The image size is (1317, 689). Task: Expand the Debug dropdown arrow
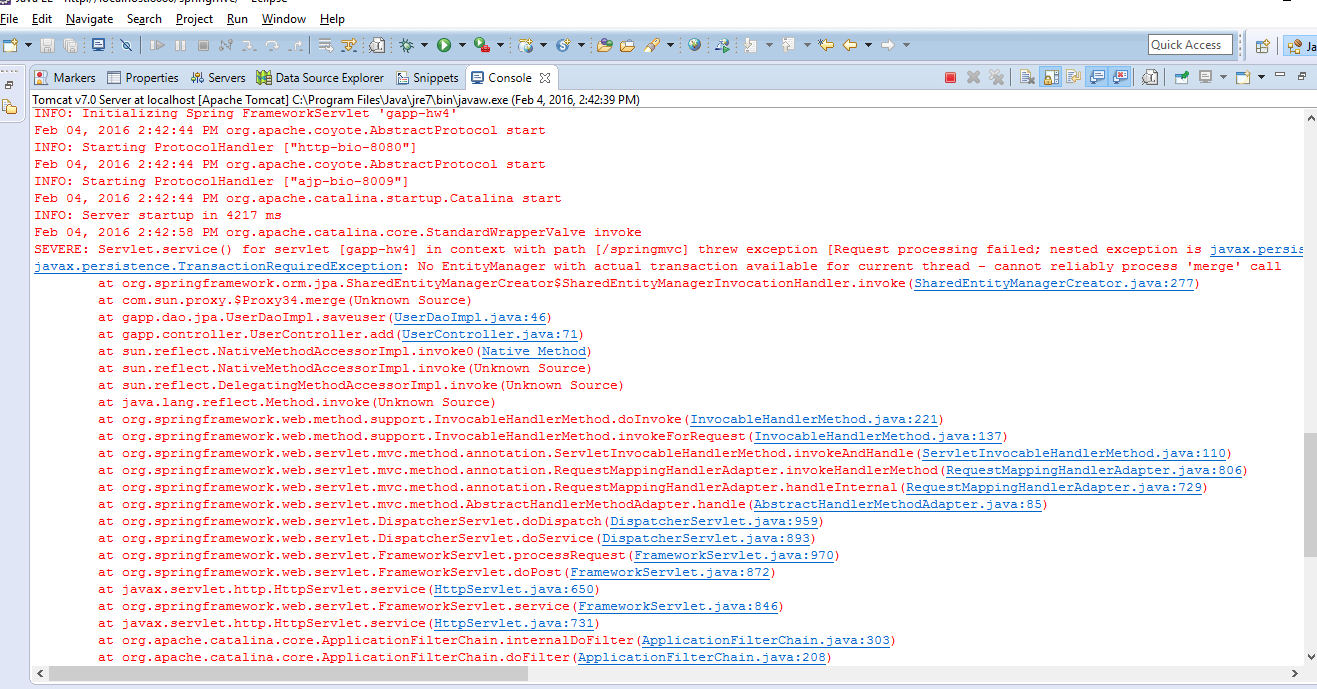tap(424, 45)
